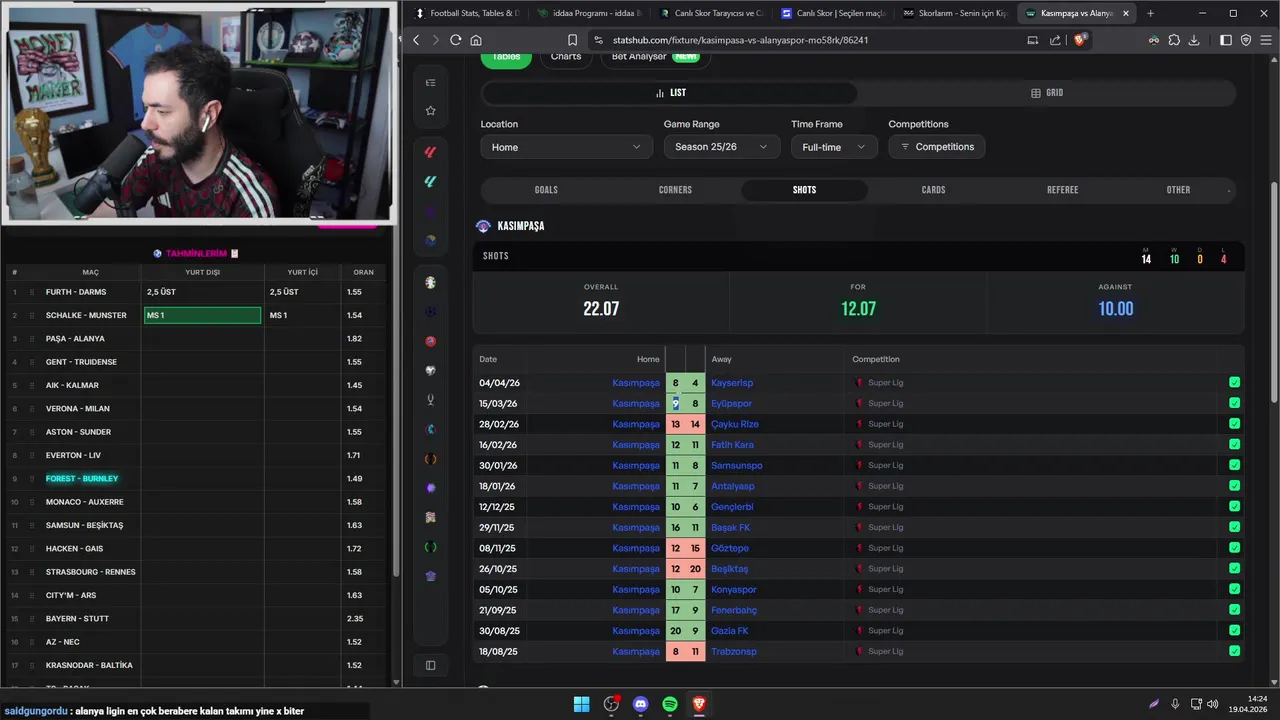Viewport: 1280px width, 720px height.
Task: Toggle the green checkbox for Eyüpspor row
Action: pyautogui.click(x=1234, y=403)
